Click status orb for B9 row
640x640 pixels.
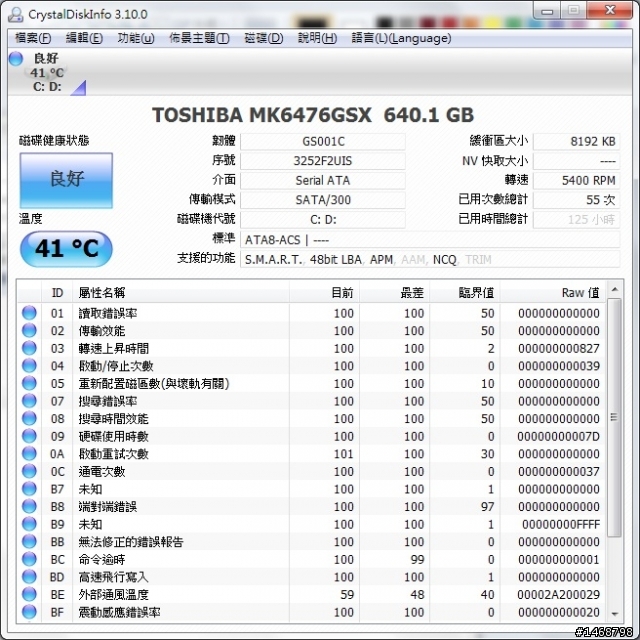point(29,524)
